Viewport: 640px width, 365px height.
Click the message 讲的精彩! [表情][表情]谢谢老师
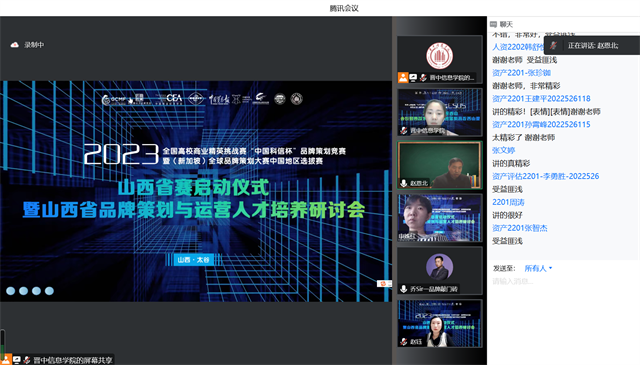point(546,111)
